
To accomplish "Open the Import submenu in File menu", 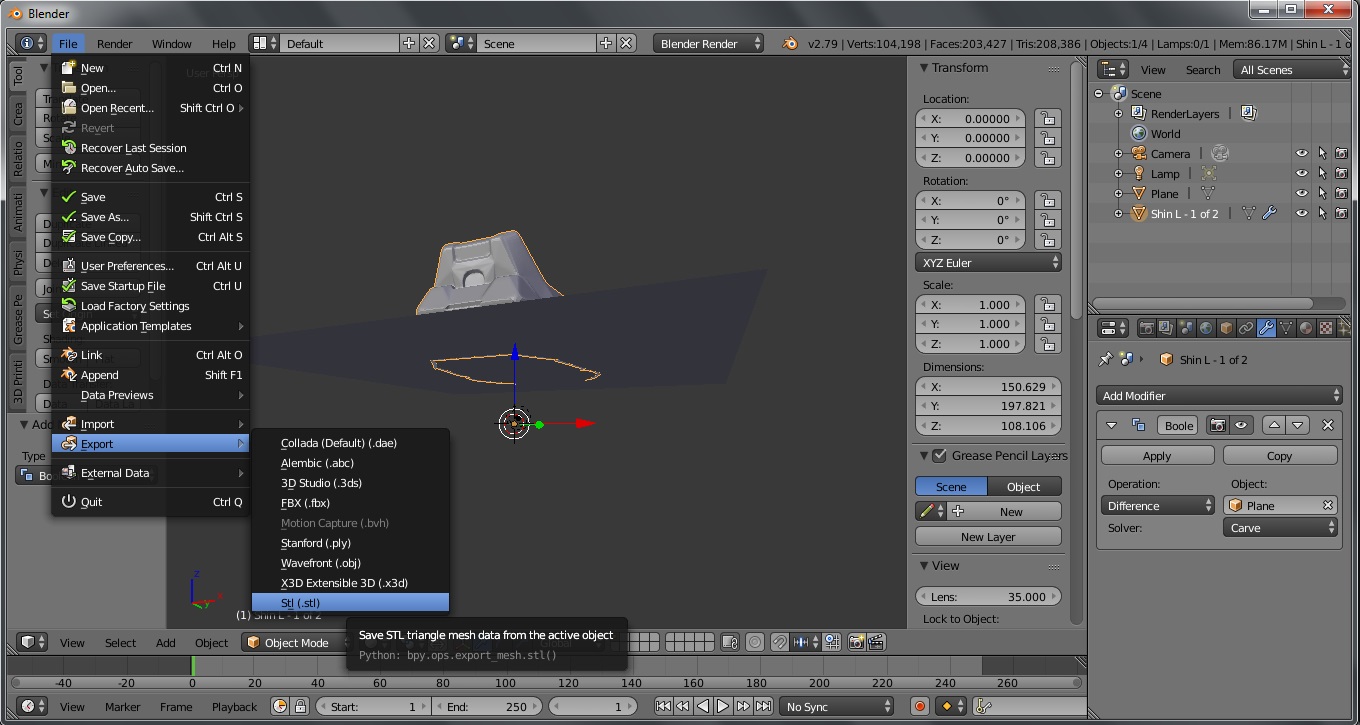I will pyautogui.click(x=151, y=423).
